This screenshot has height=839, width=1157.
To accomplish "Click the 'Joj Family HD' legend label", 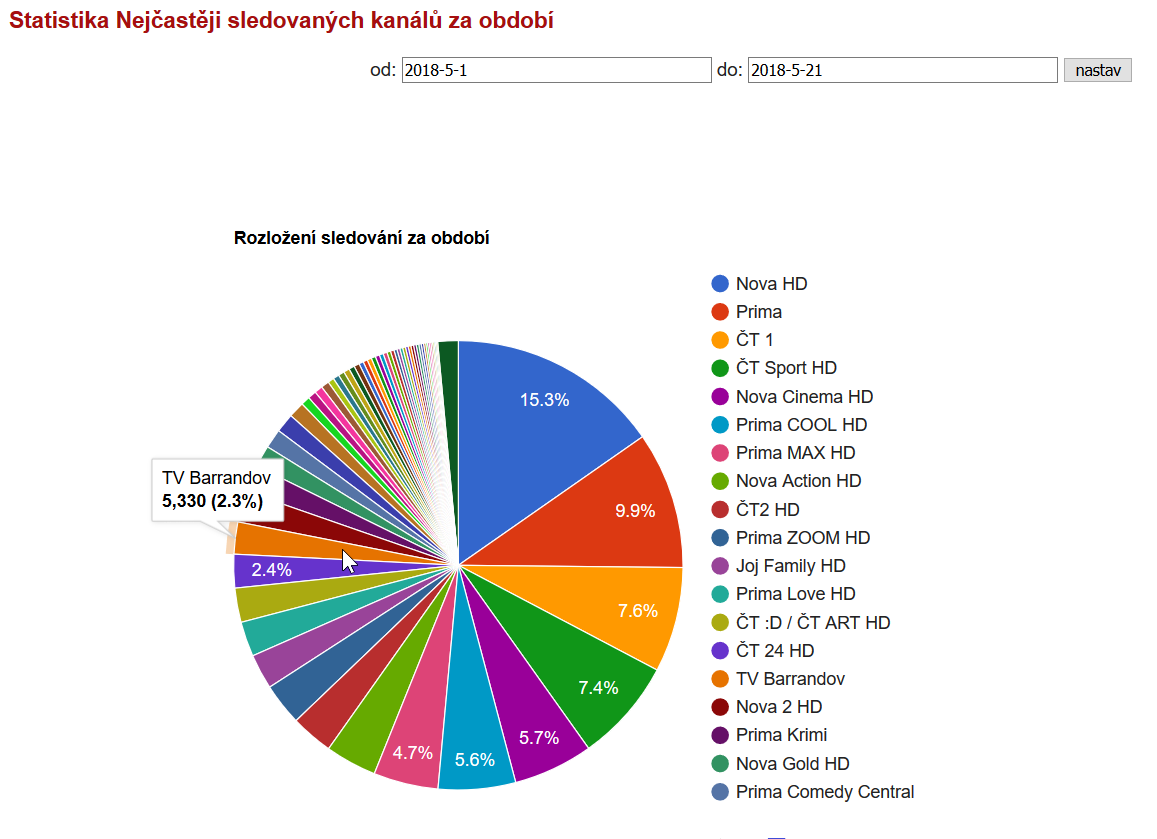I will coord(790,566).
